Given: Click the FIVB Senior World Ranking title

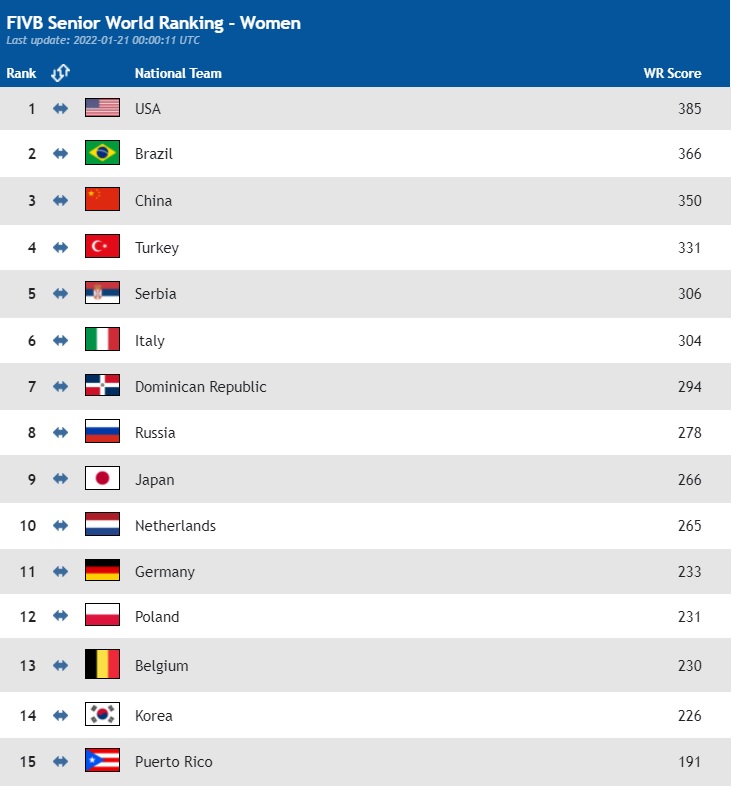Looking at the screenshot, I should pos(154,23).
